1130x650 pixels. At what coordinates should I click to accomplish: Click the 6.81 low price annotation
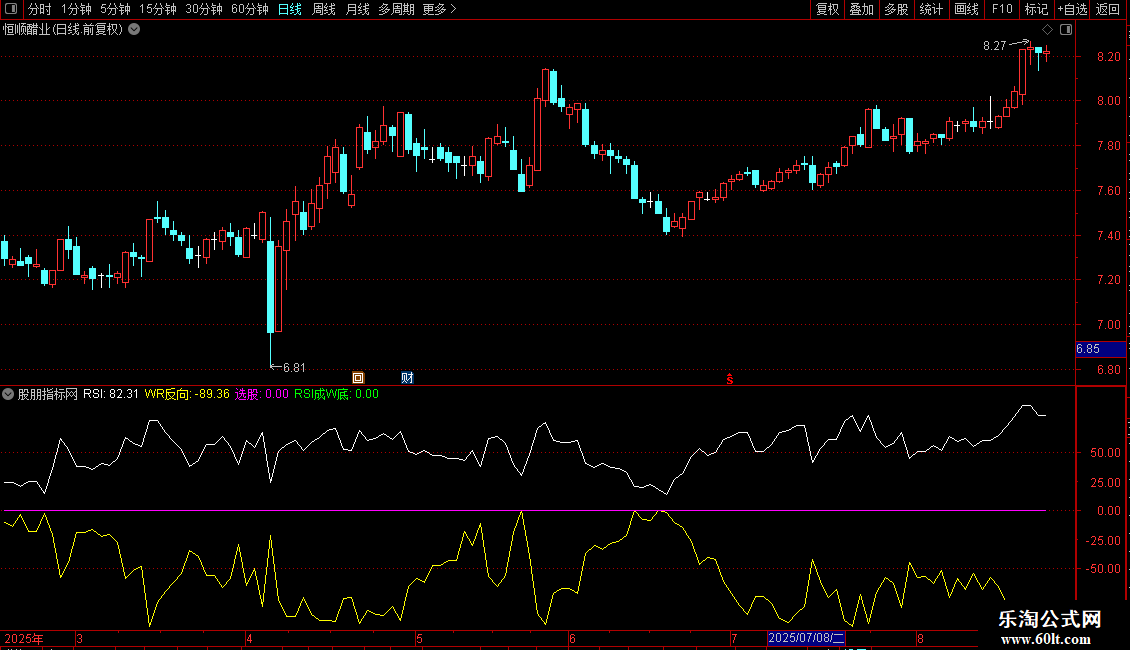[294, 368]
